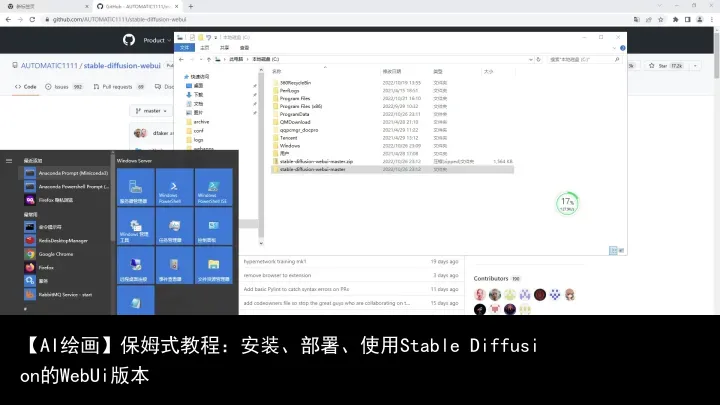Screen dimensions: 720x405
Task: Reload the page in Chrome
Action: click(32, 19)
